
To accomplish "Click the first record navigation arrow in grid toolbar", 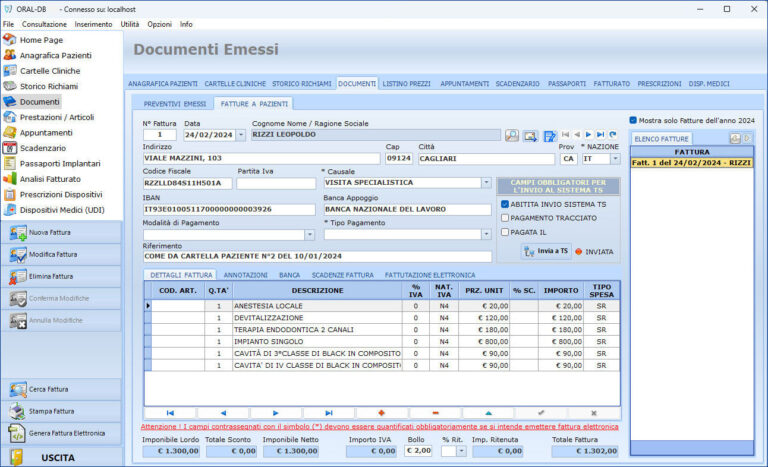I will point(169,412).
